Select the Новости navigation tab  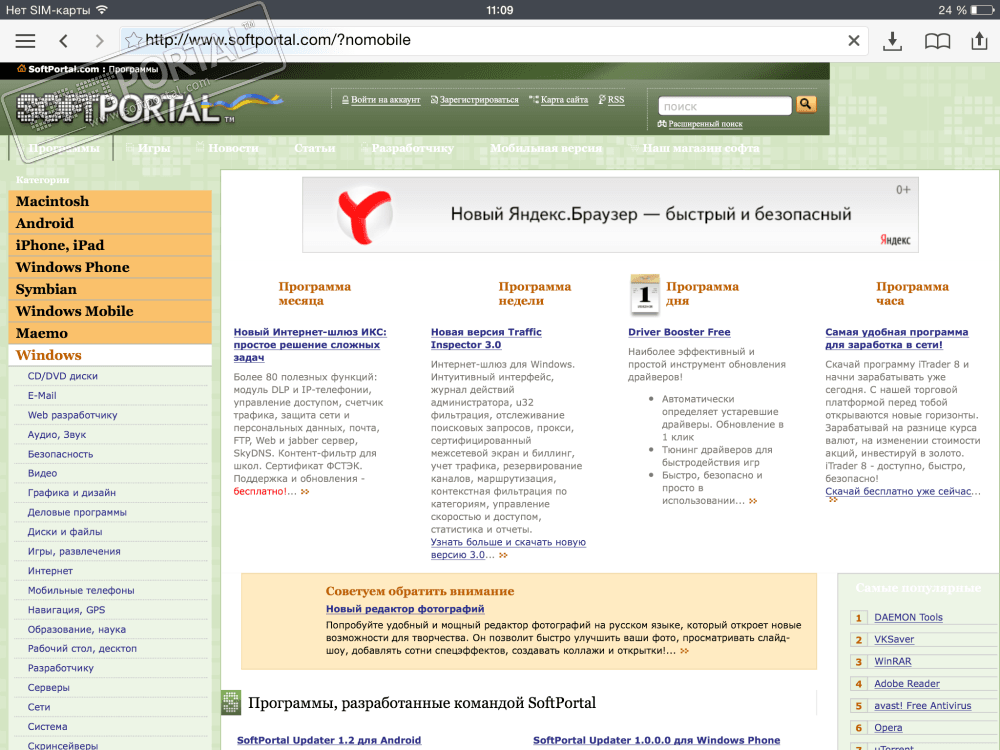(233, 148)
